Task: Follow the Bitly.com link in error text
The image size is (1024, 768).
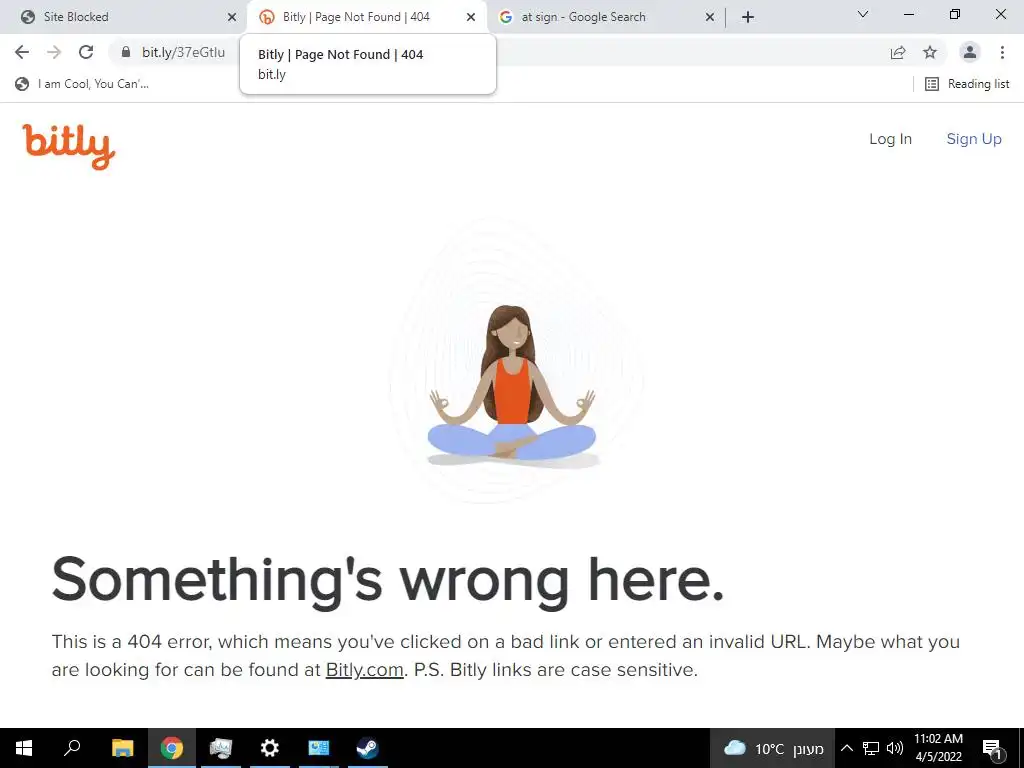Action: 364,670
